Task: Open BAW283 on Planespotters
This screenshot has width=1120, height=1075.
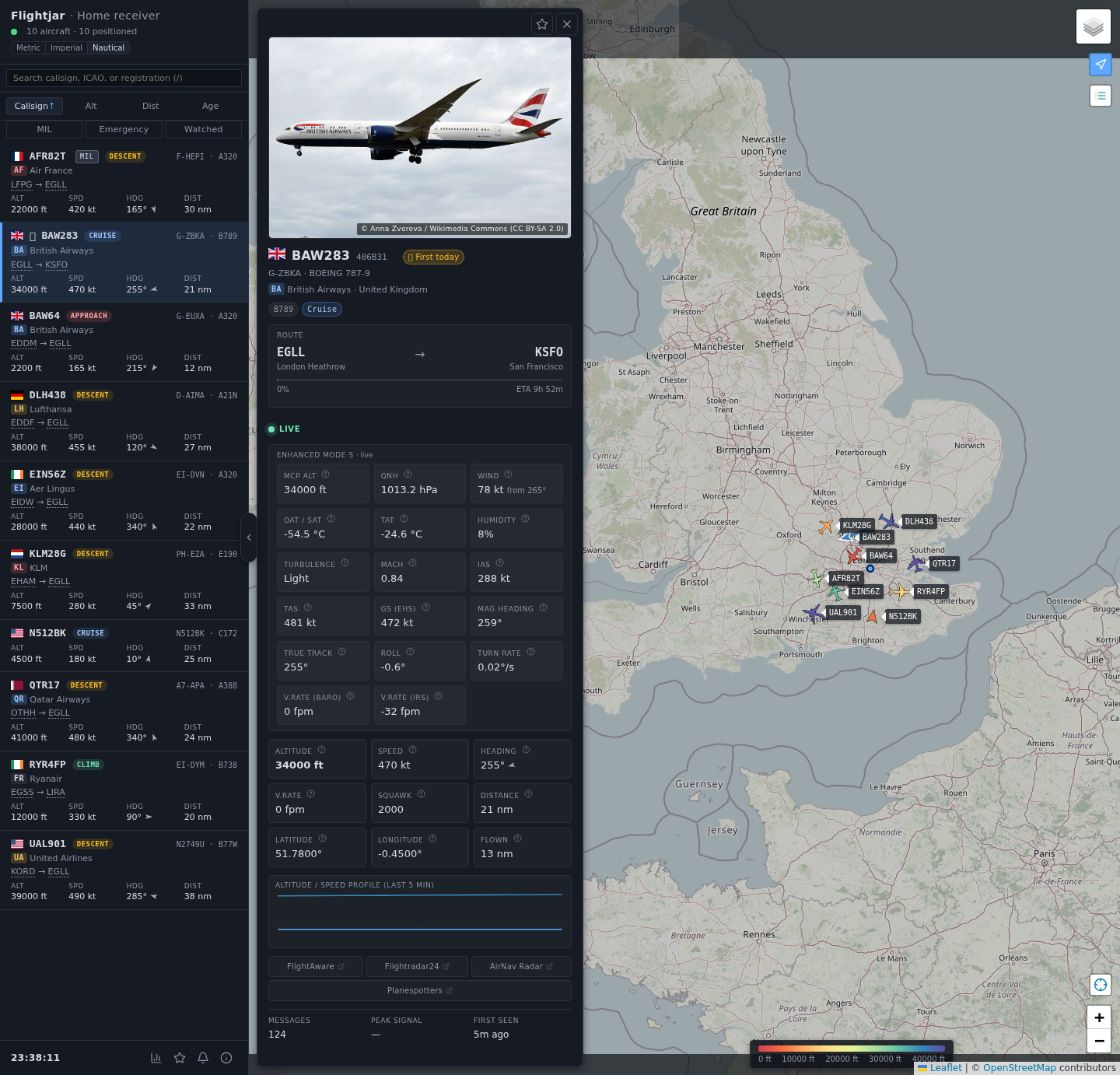Action: (420, 991)
